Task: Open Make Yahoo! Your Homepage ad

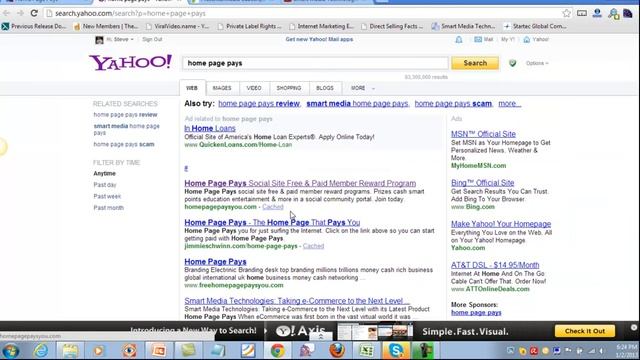Action: click(501, 224)
